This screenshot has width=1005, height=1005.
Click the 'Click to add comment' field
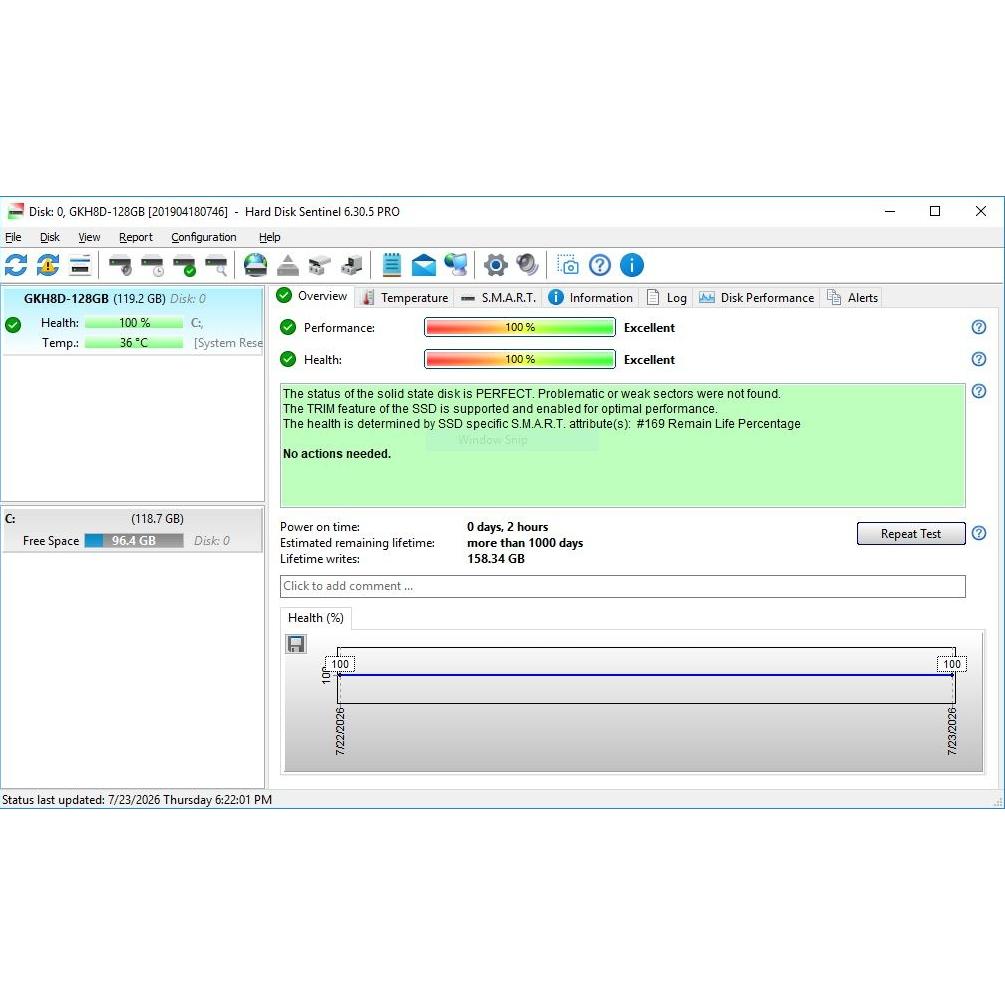[x=622, y=586]
